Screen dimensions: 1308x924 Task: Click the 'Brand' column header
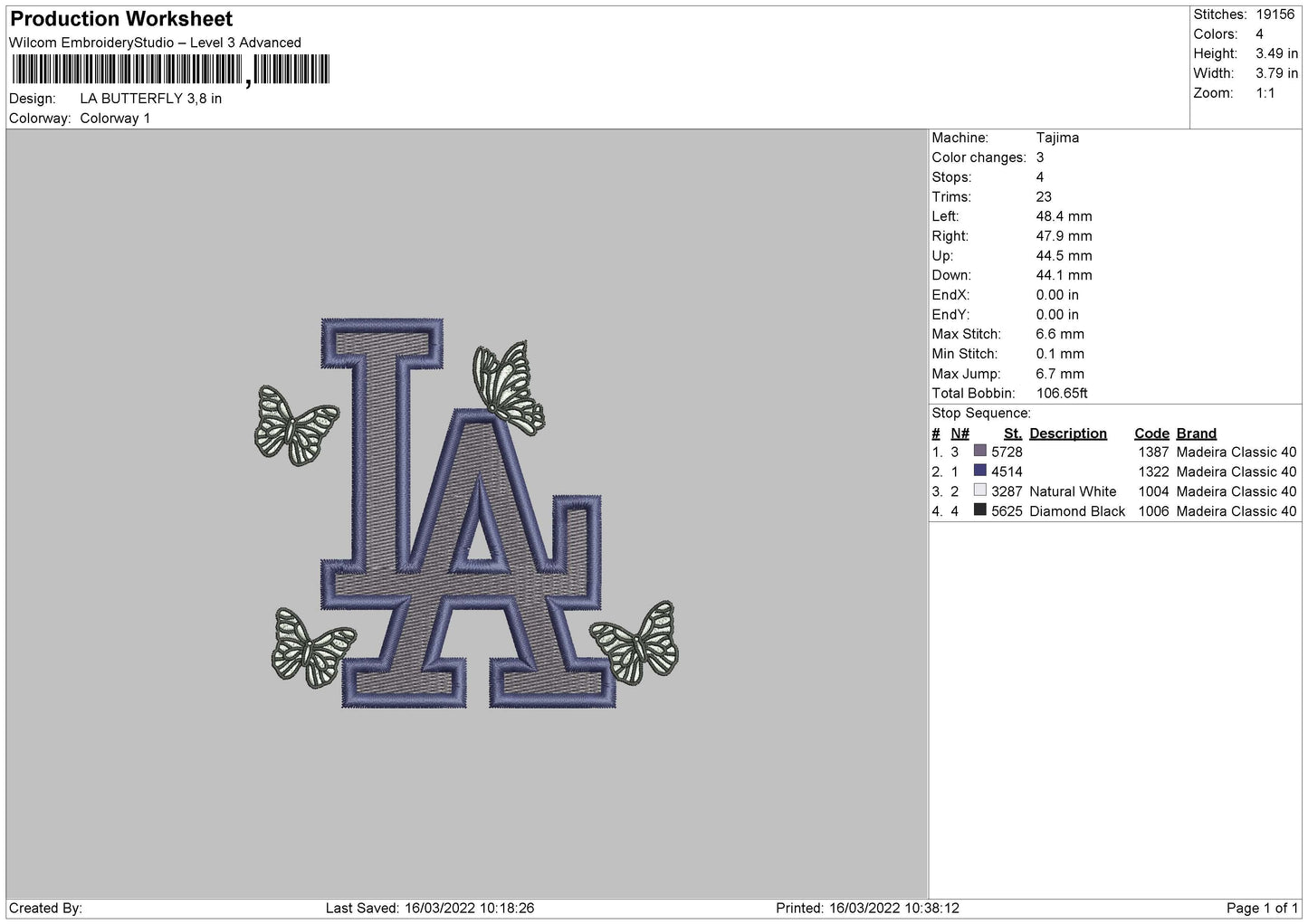point(1196,433)
